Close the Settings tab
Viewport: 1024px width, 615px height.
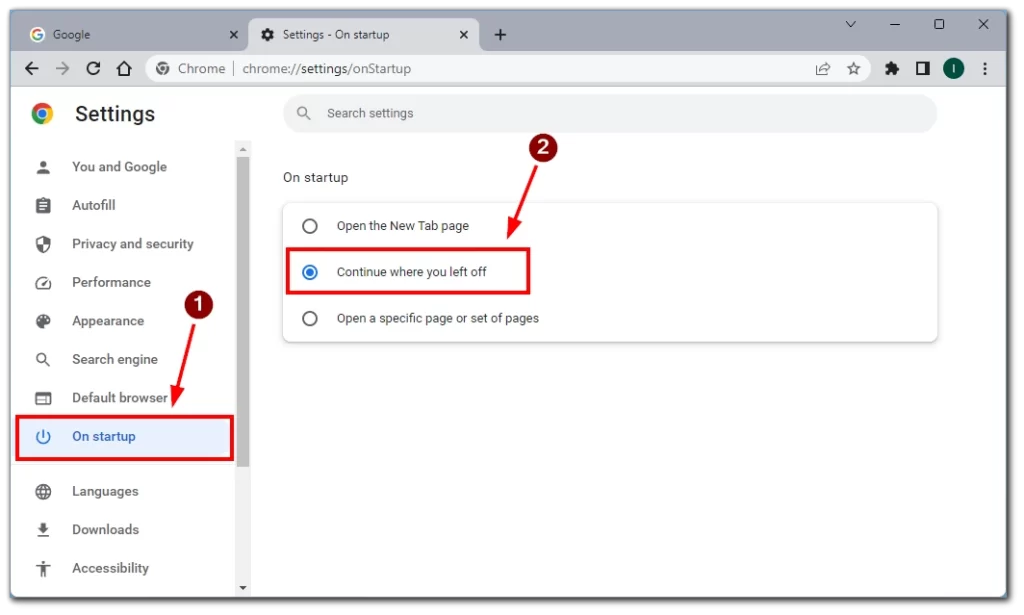point(464,35)
